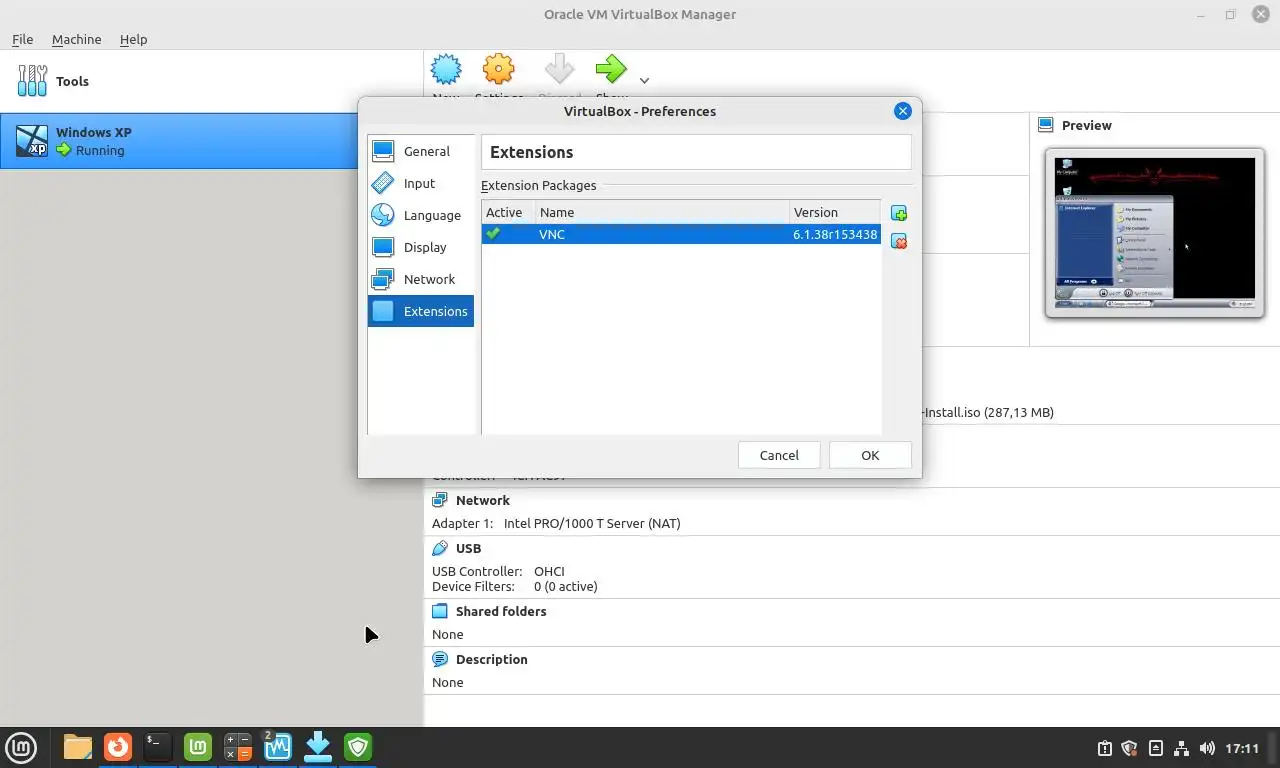
Task: Click the Preview section monitor icon
Action: click(x=1046, y=125)
